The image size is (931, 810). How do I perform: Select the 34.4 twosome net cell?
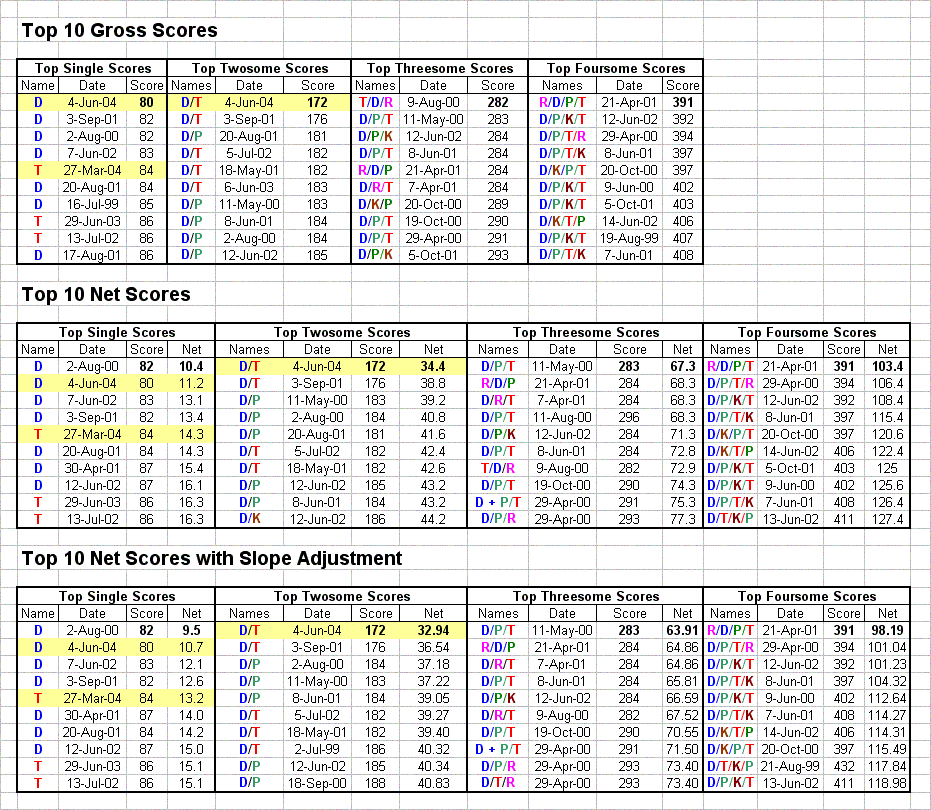(433, 366)
